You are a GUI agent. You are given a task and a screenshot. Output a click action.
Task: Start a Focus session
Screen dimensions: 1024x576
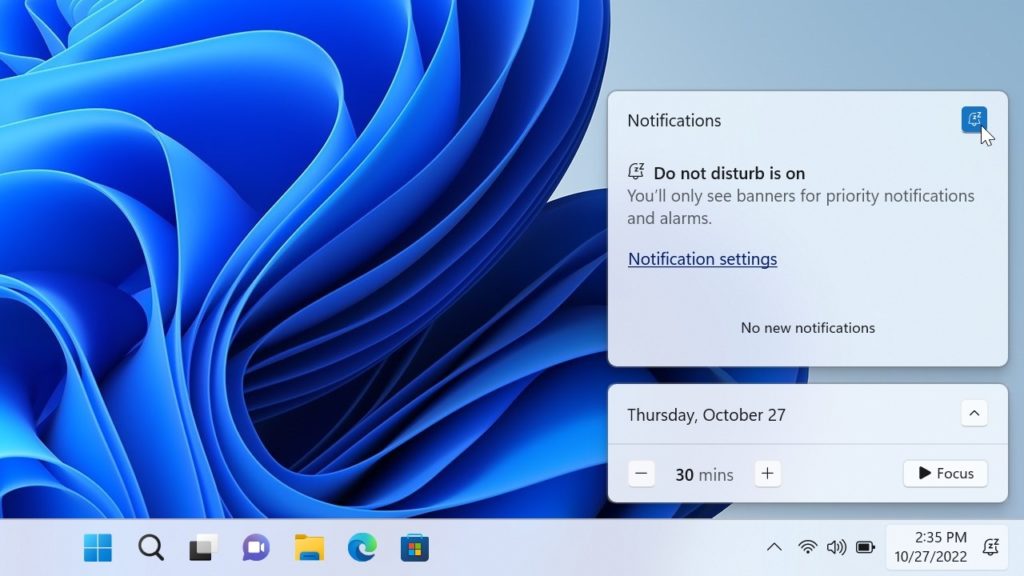click(944, 473)
